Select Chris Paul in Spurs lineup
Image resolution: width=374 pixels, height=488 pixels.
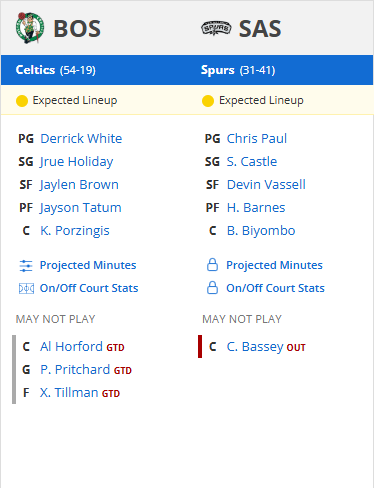click(256, 139)
